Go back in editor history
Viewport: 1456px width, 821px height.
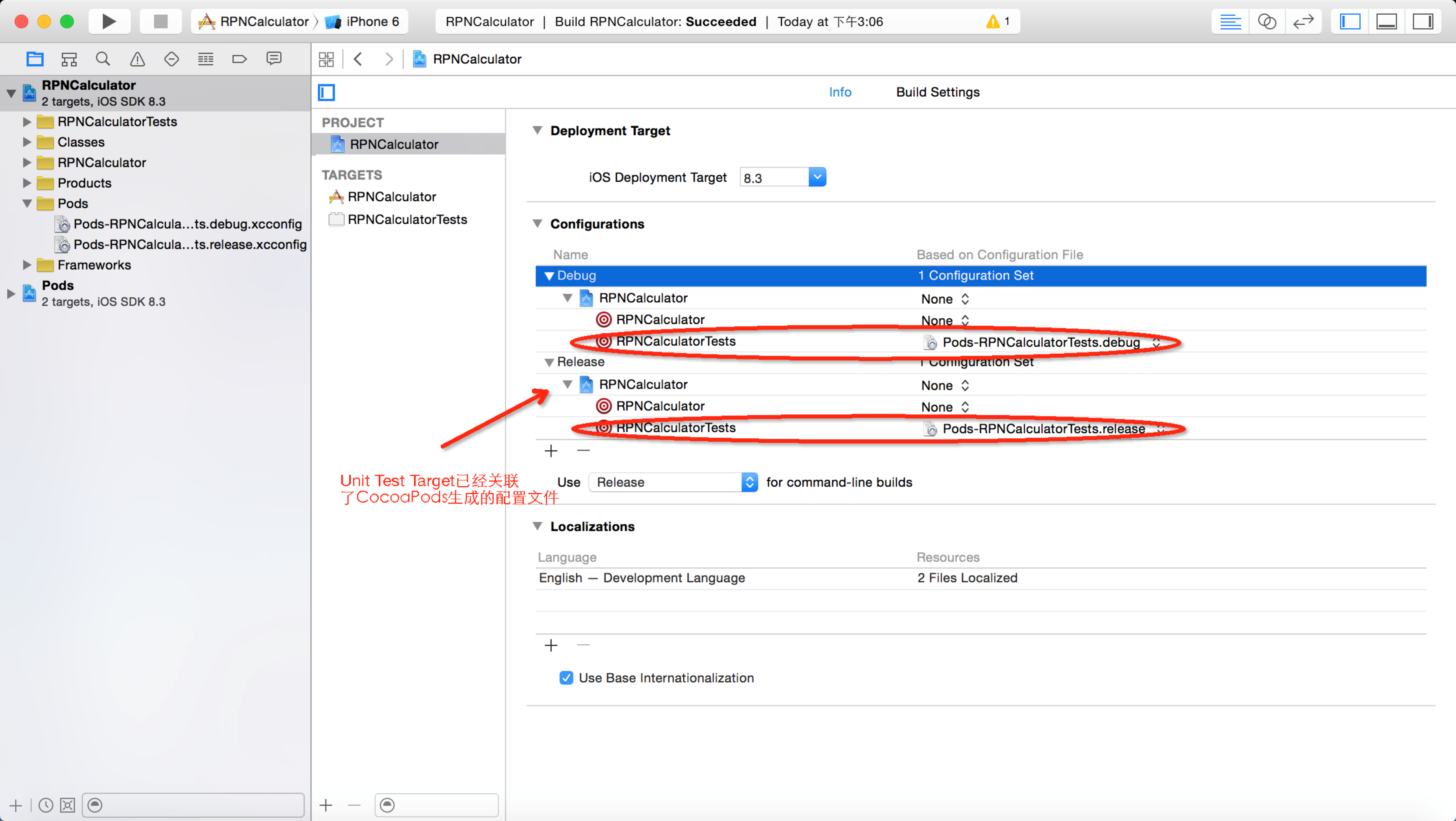point(358,59)
